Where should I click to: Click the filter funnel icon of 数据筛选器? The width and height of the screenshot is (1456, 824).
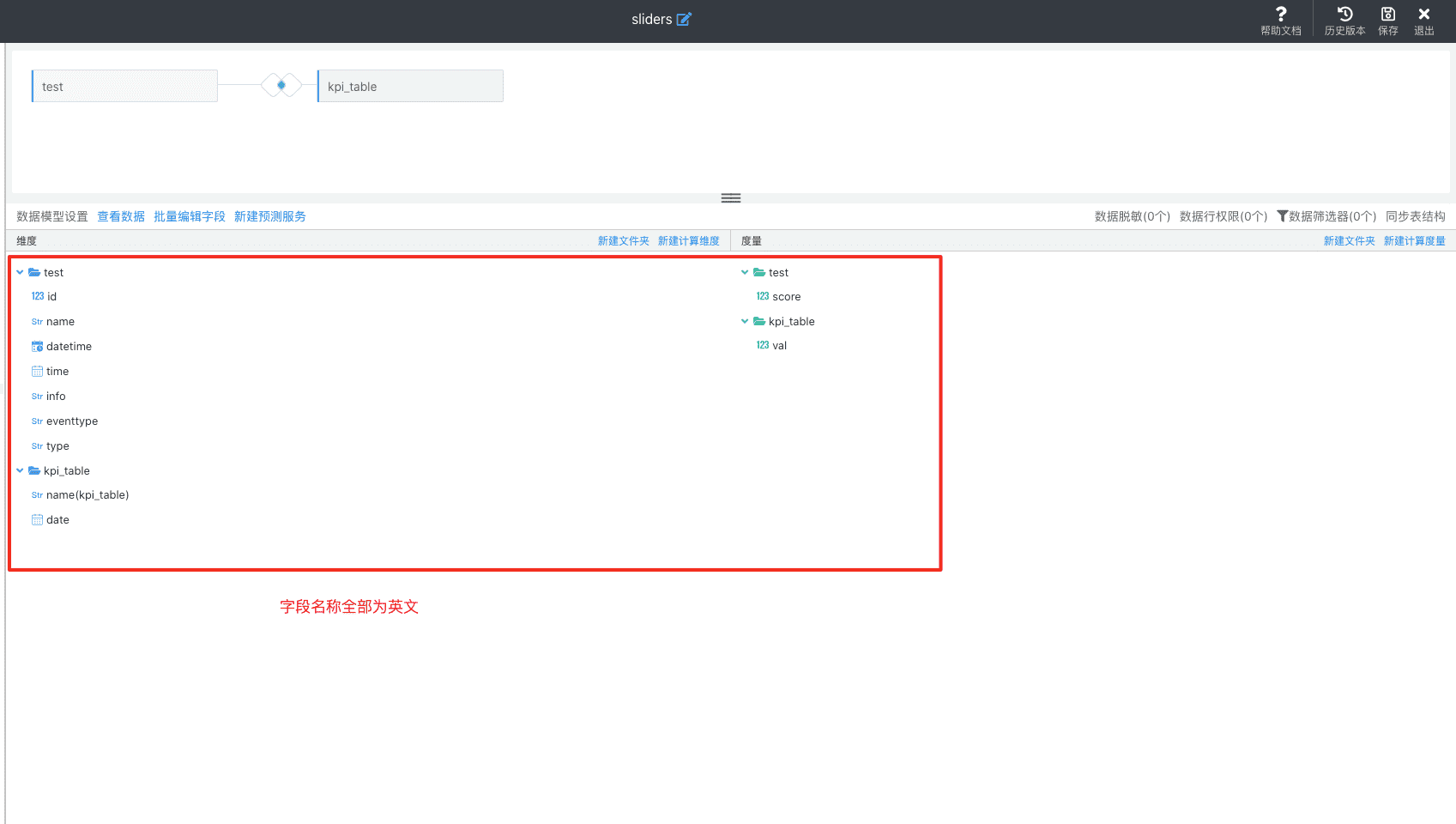tap(1283, 216)
